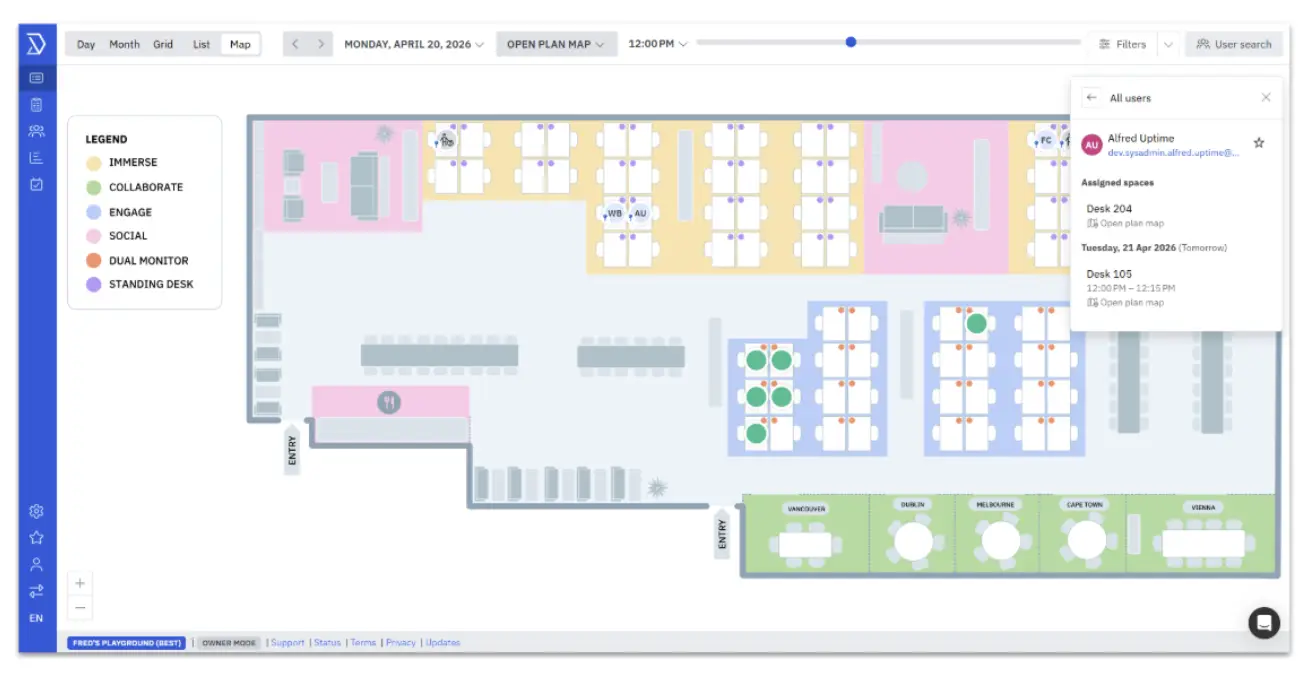This screenshot has height=674, width=1312.
Task: Zoom in on the map
Action: (80, 583)
